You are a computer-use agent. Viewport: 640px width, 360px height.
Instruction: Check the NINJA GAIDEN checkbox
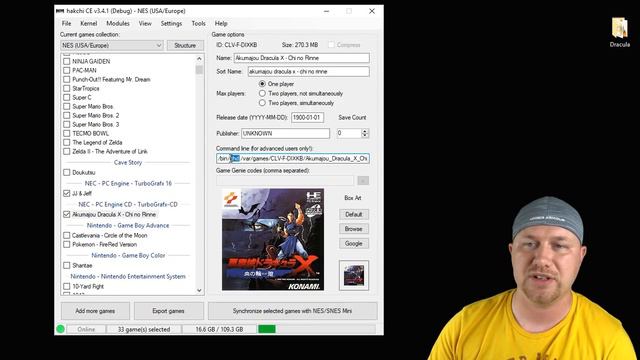(x=67, y=61)
